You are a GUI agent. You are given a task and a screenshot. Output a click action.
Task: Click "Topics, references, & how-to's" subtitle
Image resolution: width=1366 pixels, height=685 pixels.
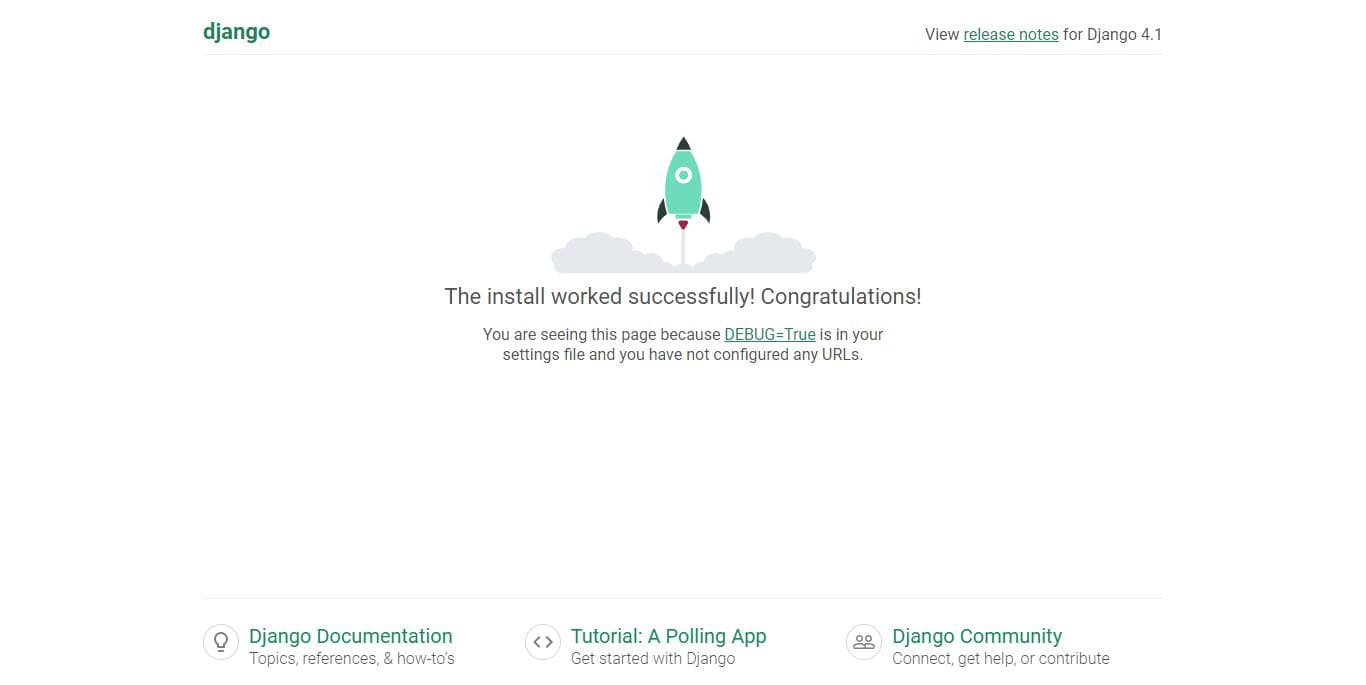click(351, 658)
